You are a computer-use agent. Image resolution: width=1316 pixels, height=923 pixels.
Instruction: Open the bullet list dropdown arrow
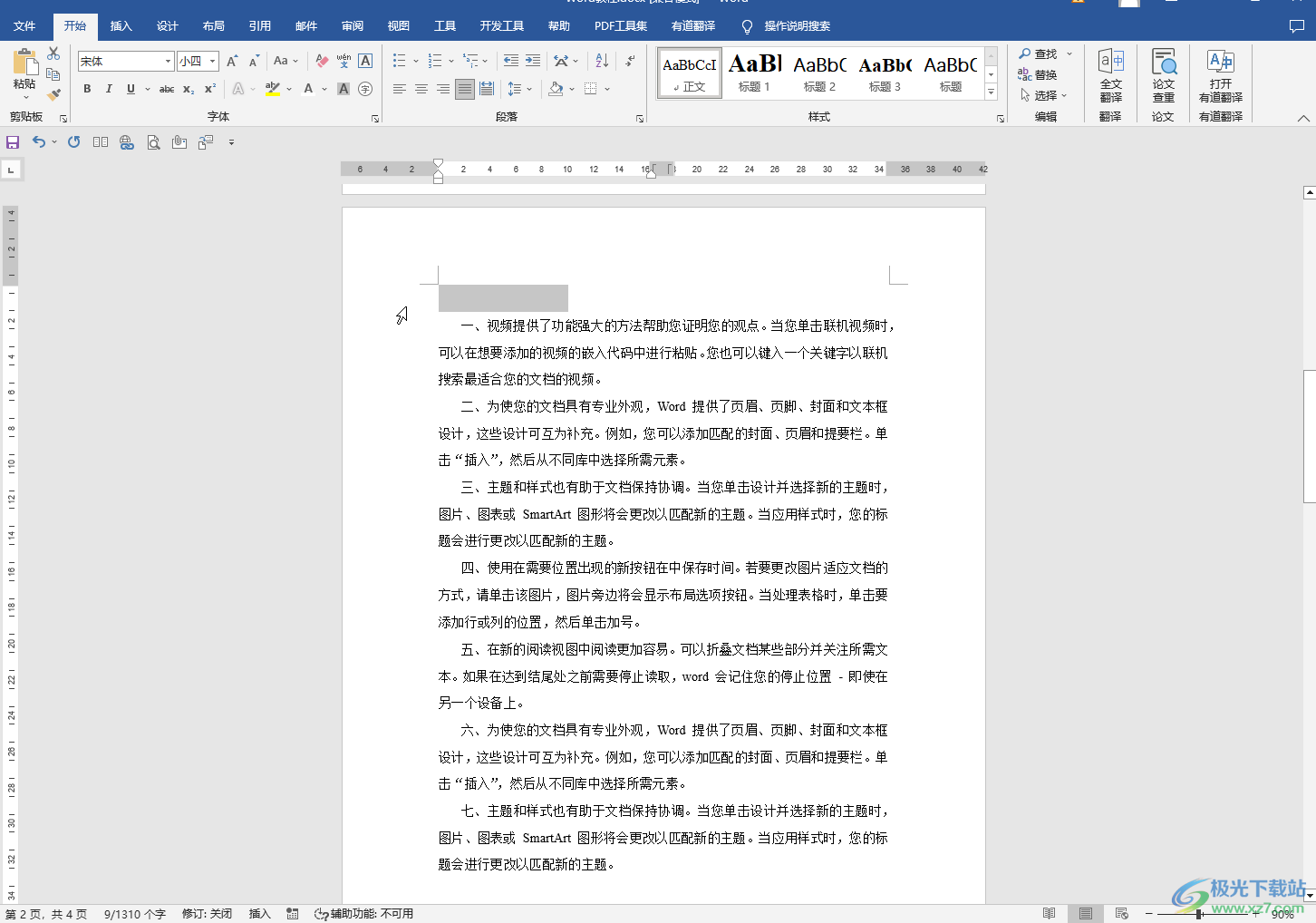coord(416,61)
